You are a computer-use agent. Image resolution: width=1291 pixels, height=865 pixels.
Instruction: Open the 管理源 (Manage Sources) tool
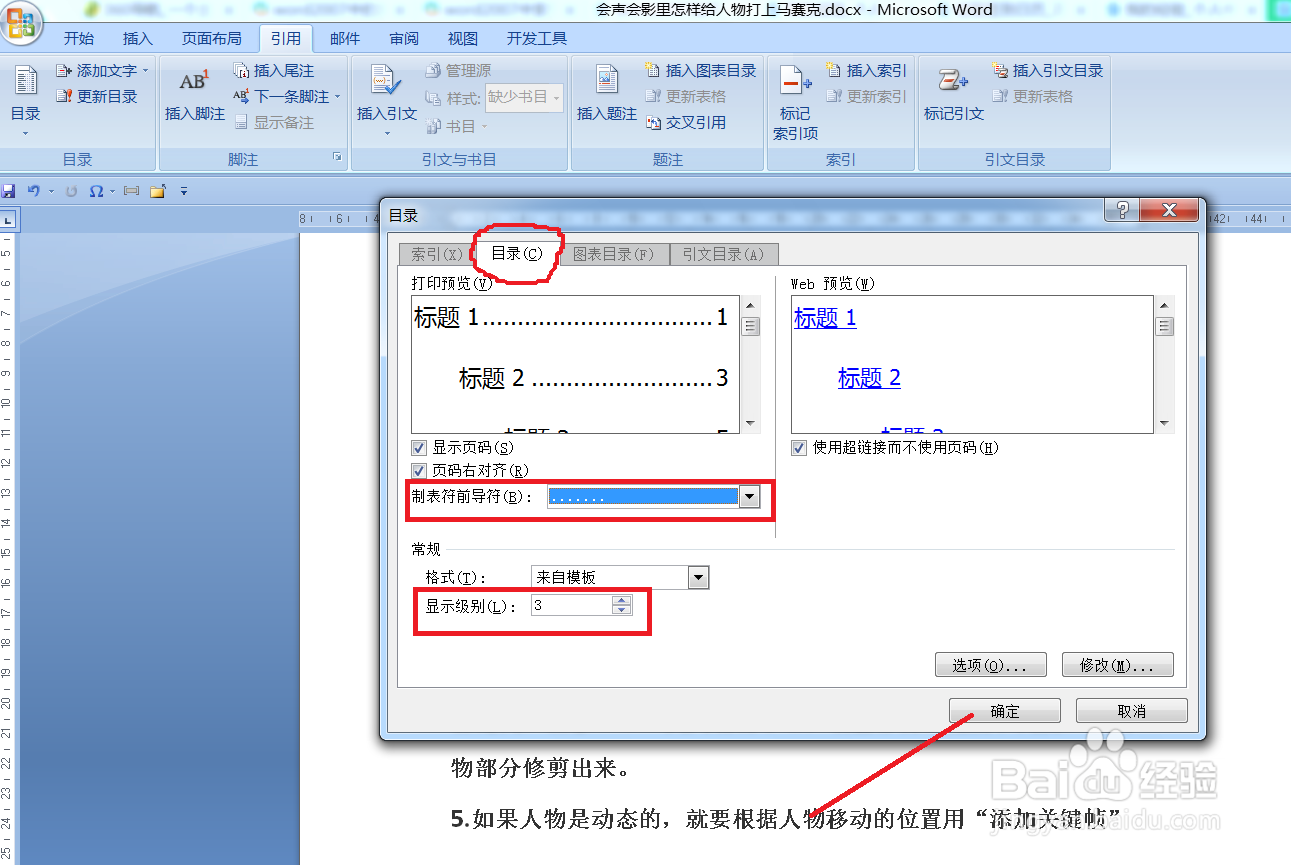[x=460, y=70]
